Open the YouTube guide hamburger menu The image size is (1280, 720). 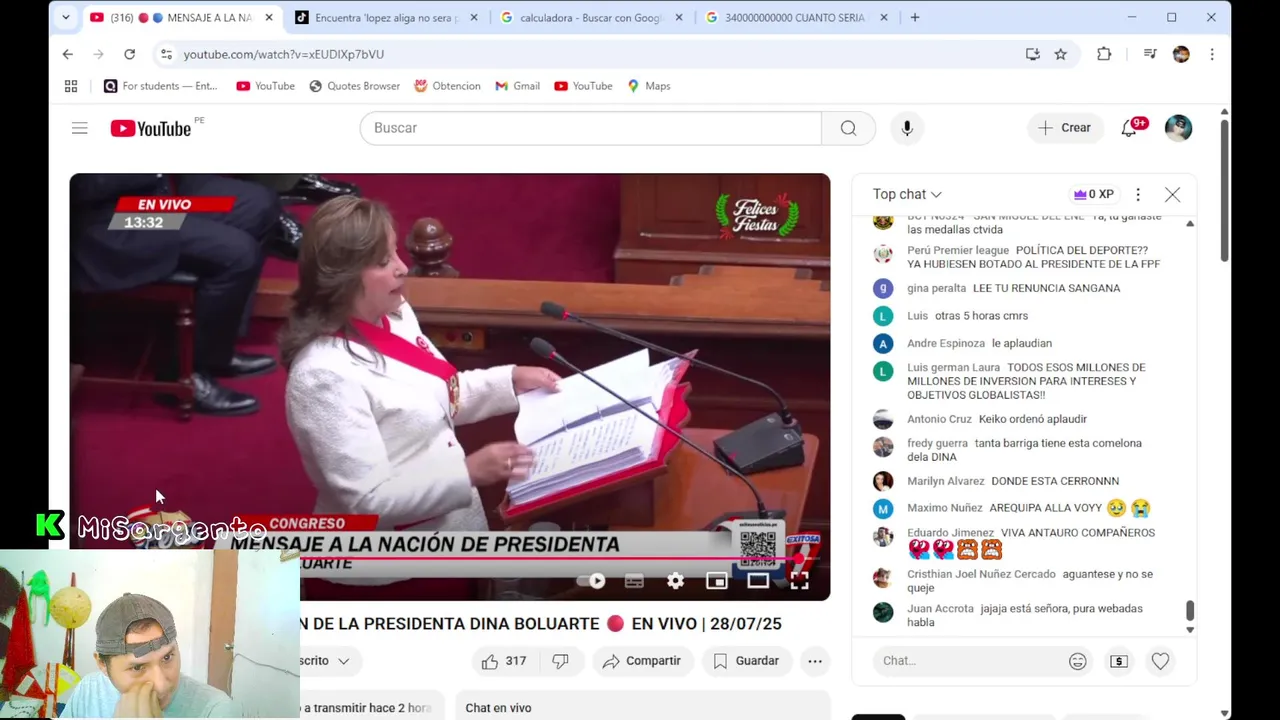[x=80, y=128]
